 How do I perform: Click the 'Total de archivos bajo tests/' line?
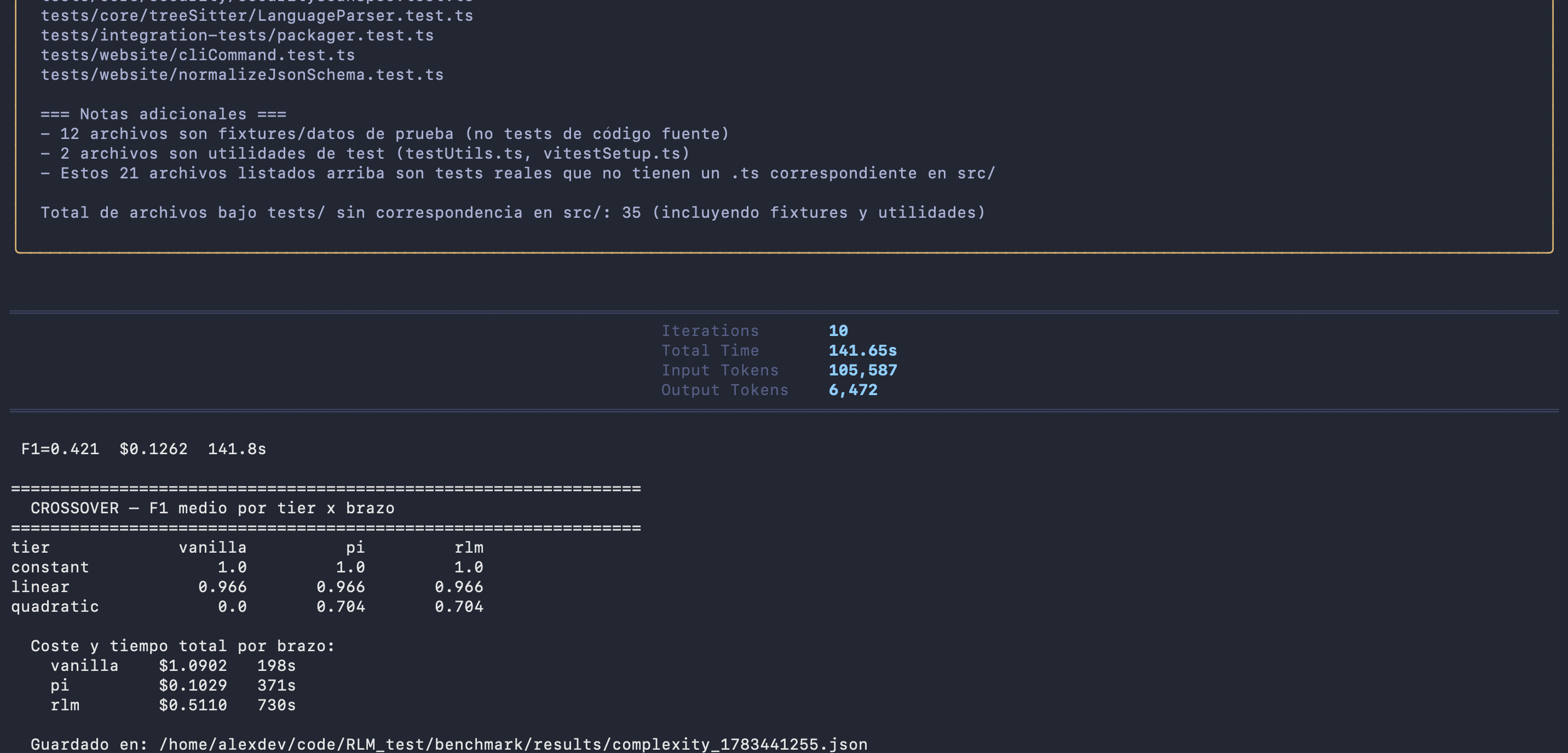tap(513, 213)
